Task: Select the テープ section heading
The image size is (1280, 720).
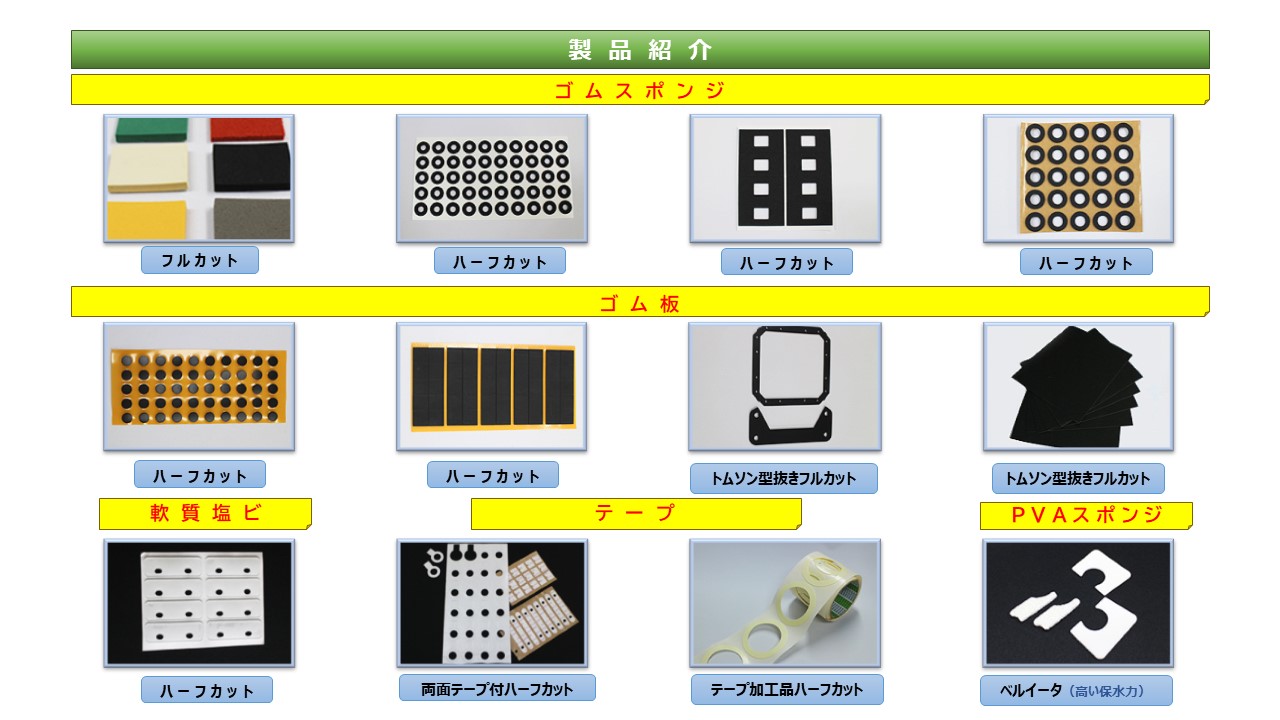Action: [x=636, y=514]
